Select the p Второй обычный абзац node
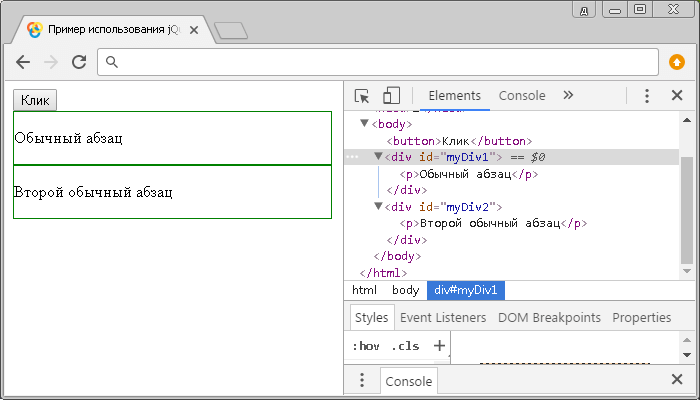The height and width of the screenshot is (400, 700). click(493, 223)
